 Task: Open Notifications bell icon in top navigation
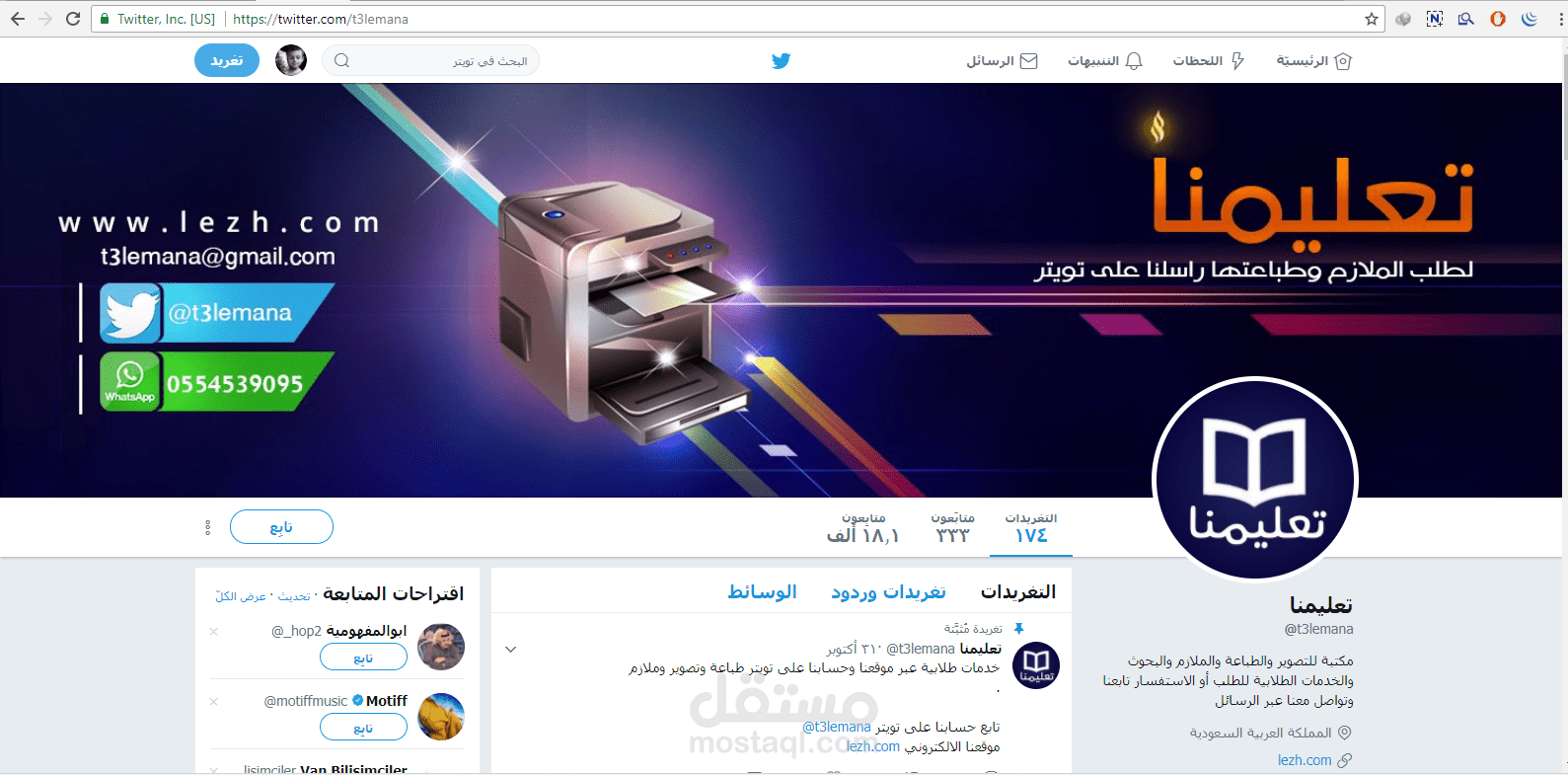pyautogui.click(x=1134, y=61)
